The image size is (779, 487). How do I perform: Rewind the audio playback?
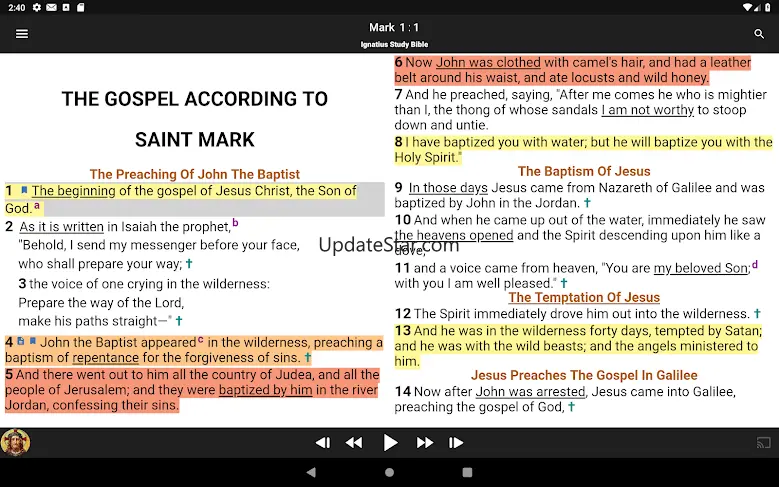point(354,442)
